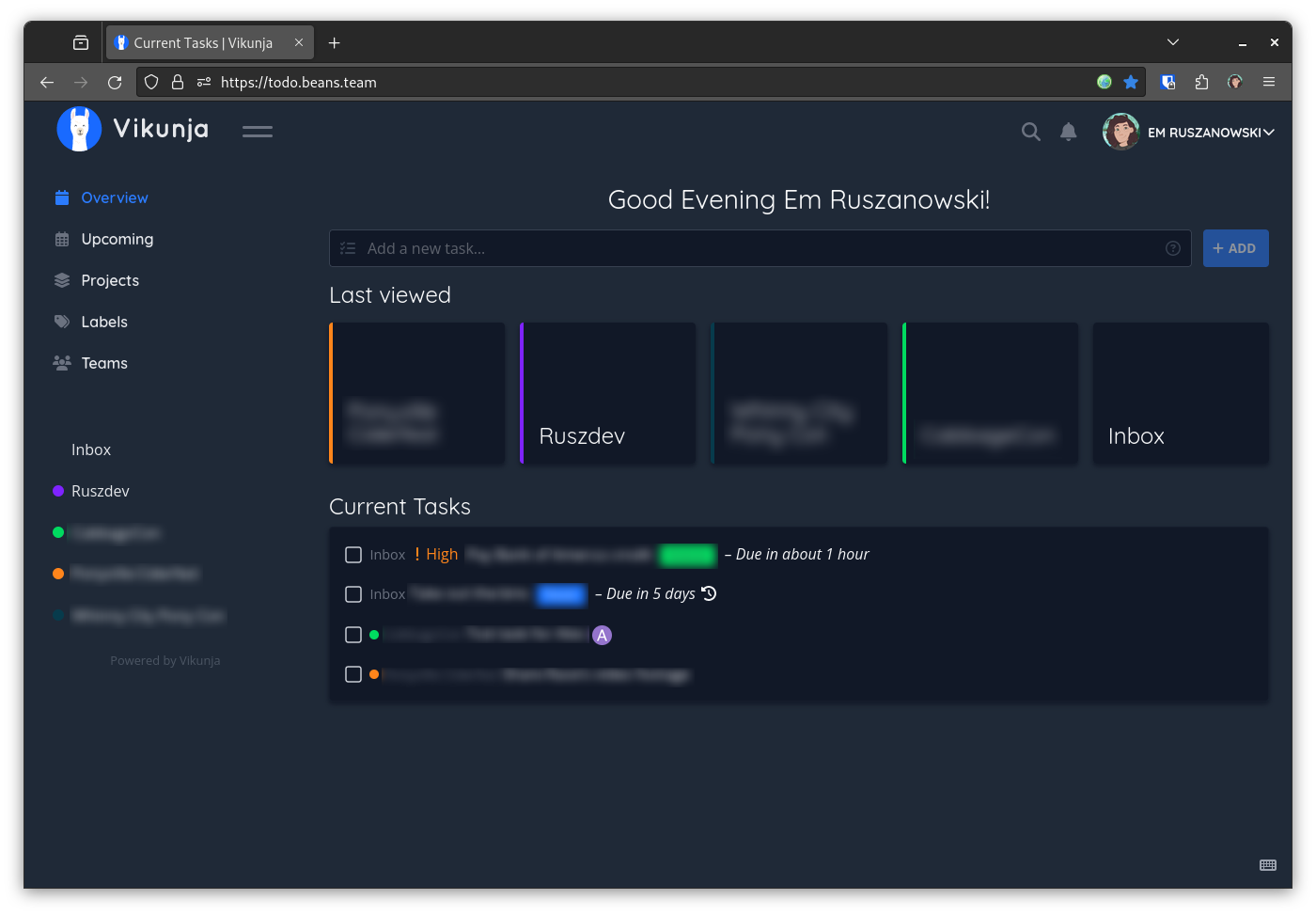Image resolution: width=1316 pixels, height=915 pixels.
Task: Open the list all tabs dropdown
Action: [1173, 42]
